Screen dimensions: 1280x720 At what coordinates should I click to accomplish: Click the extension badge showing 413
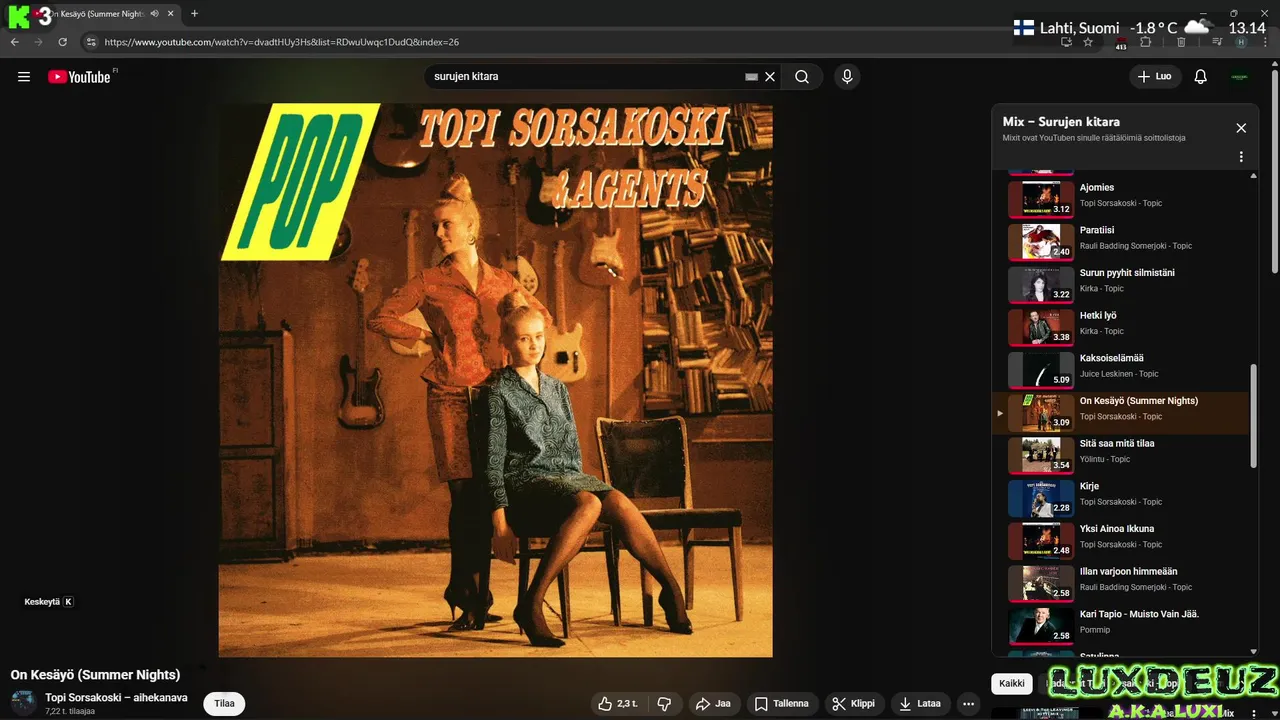[1121, 43]
